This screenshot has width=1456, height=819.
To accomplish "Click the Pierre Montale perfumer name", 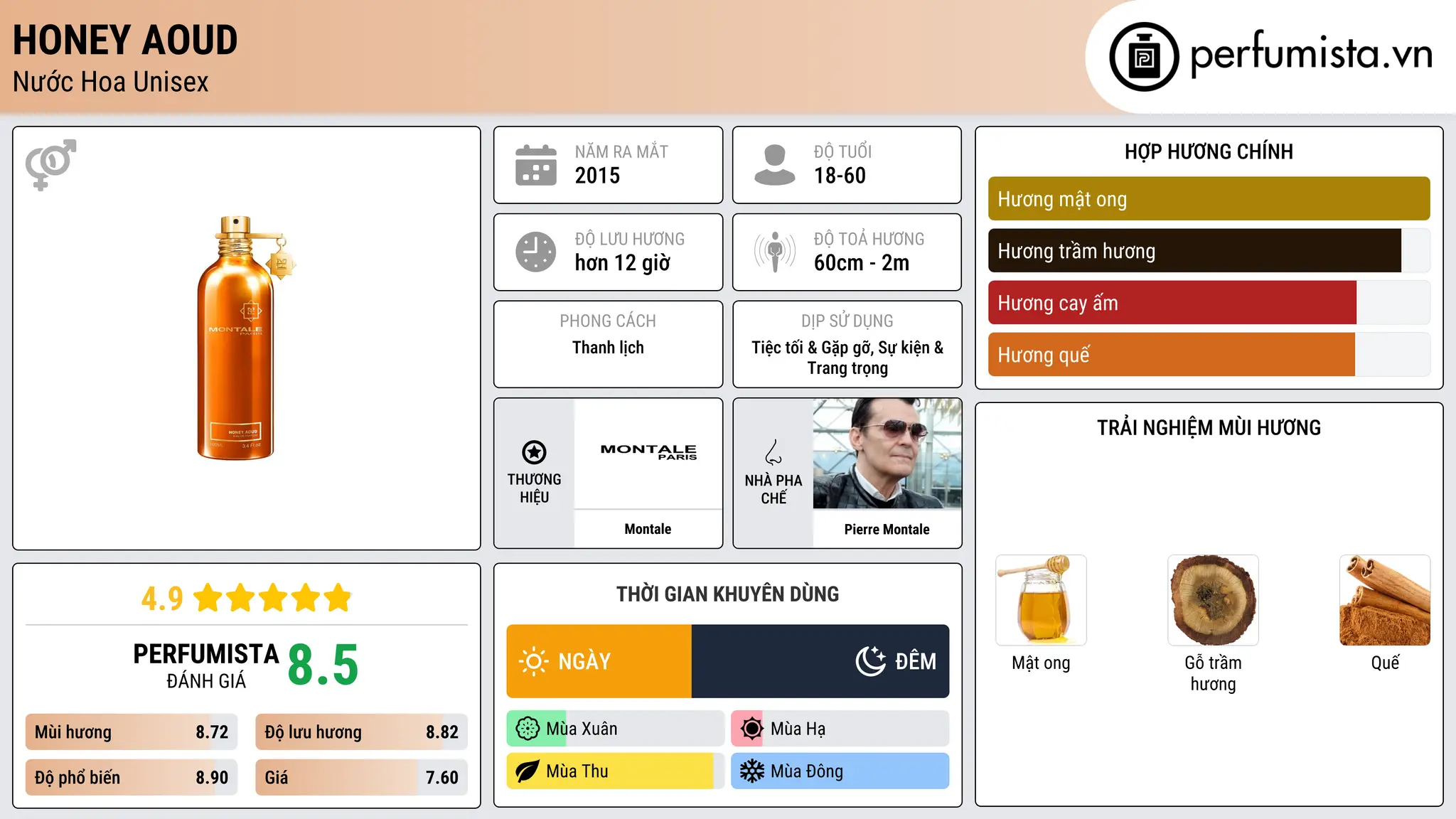I will (x=887, y=529).
